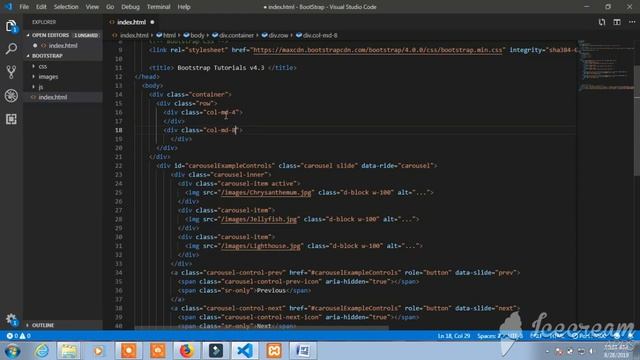The width and height of the screenshot is (640, 360).
Task: Click the Spaces indentation status item
Action: [x=489, y=336]
